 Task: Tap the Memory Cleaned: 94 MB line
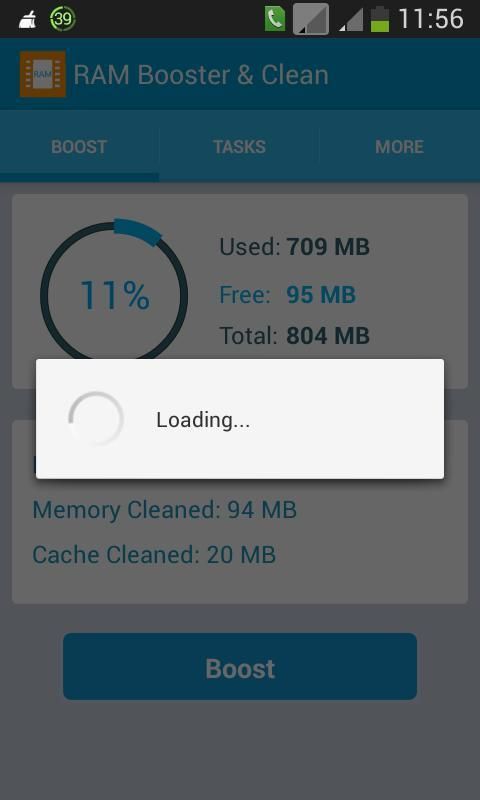click(x=164, y=510)
